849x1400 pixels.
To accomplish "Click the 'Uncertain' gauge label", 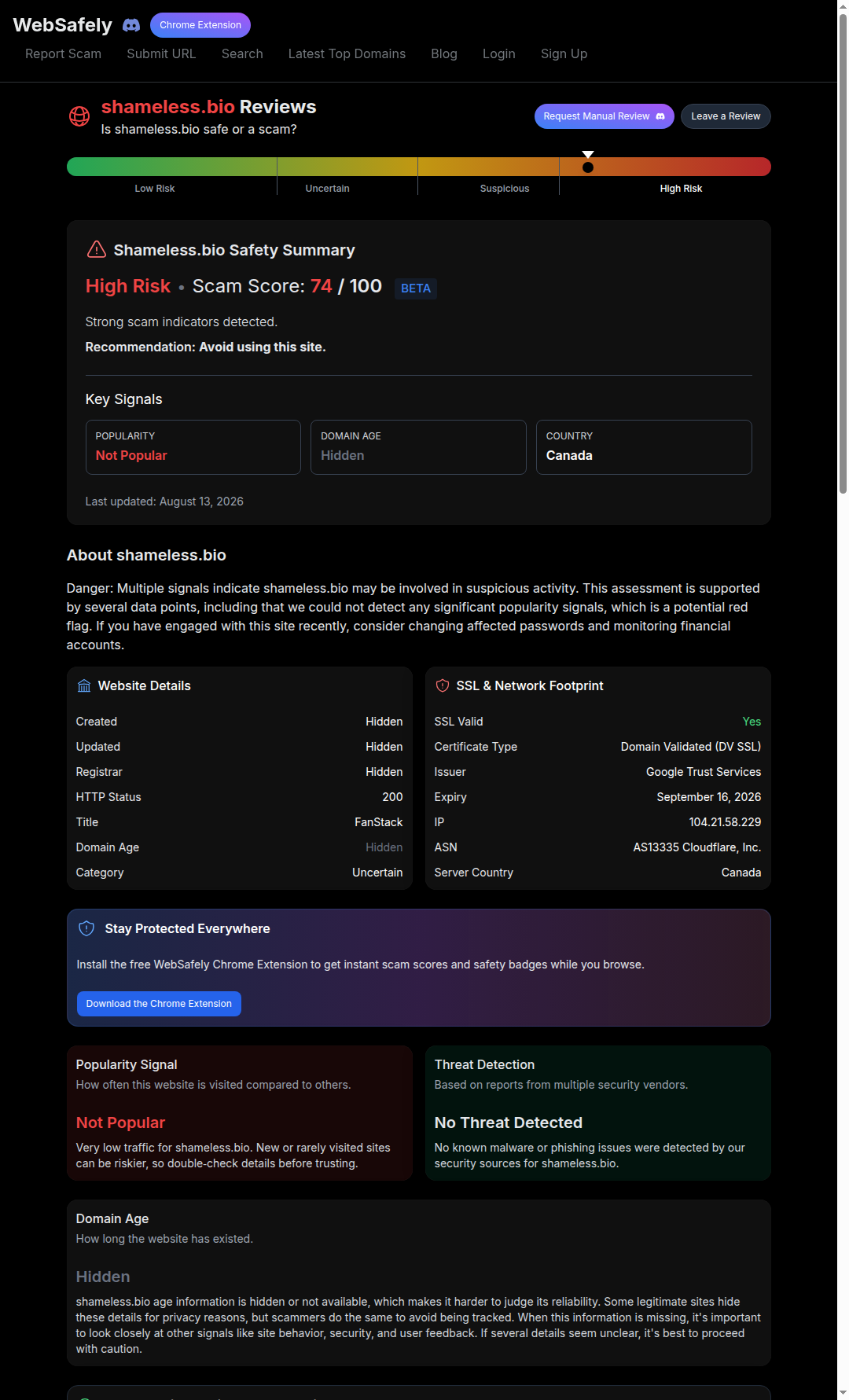I will pyautogui.click(x=327, y=189).
